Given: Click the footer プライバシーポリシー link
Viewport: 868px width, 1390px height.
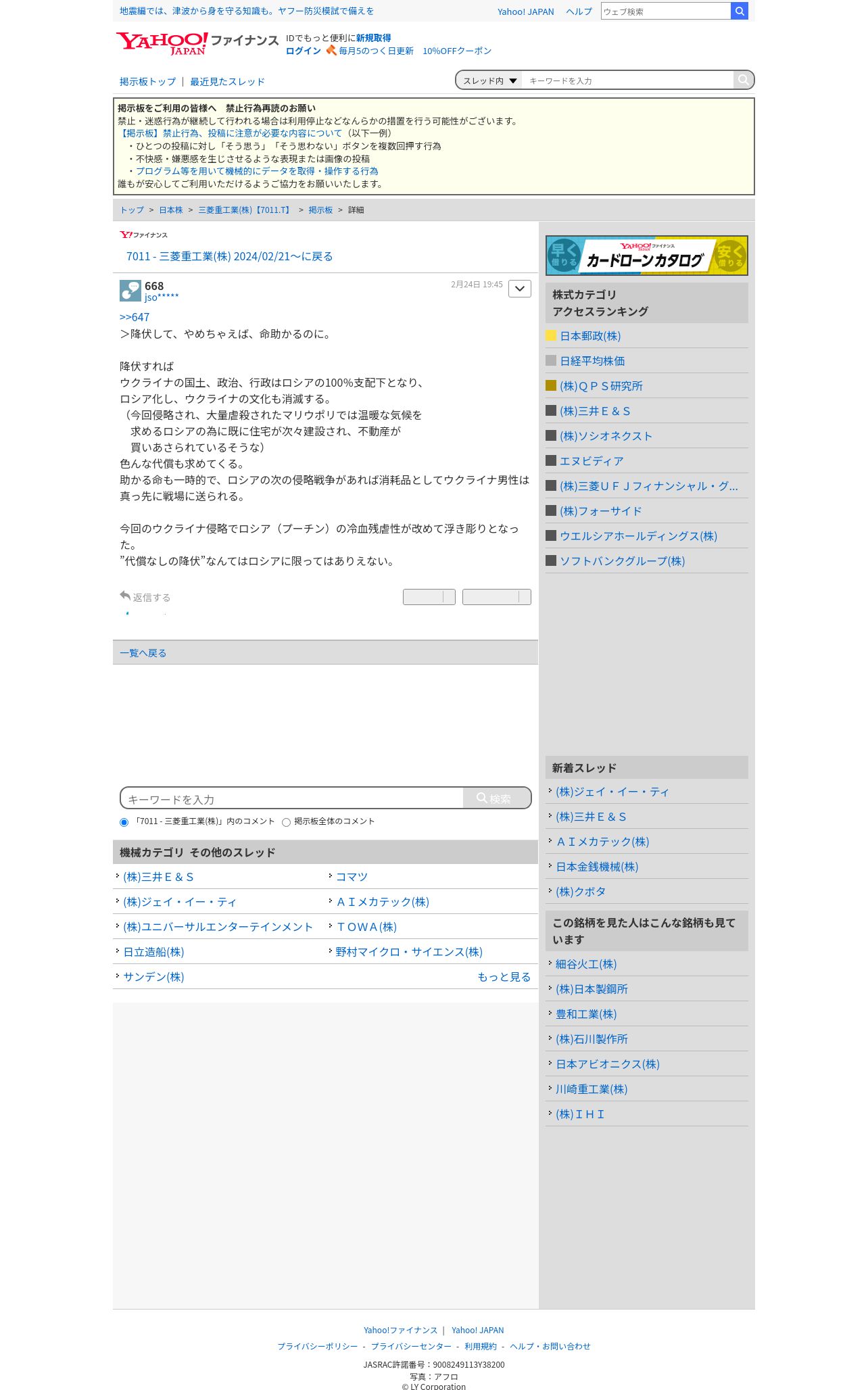Looking at the screenshot, I should point(318,1347).
